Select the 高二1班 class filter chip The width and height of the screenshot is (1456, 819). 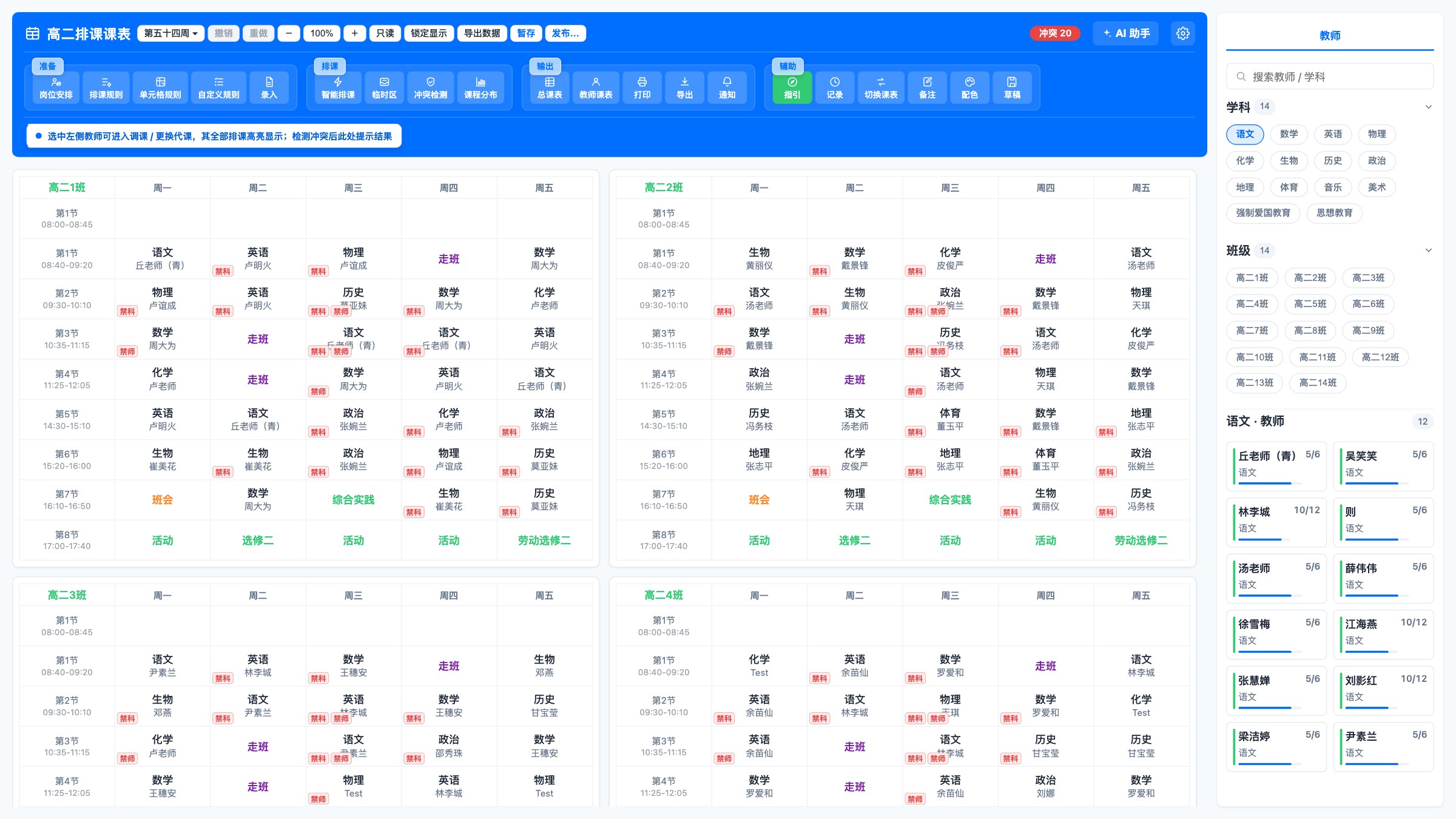click(1252, 278)
